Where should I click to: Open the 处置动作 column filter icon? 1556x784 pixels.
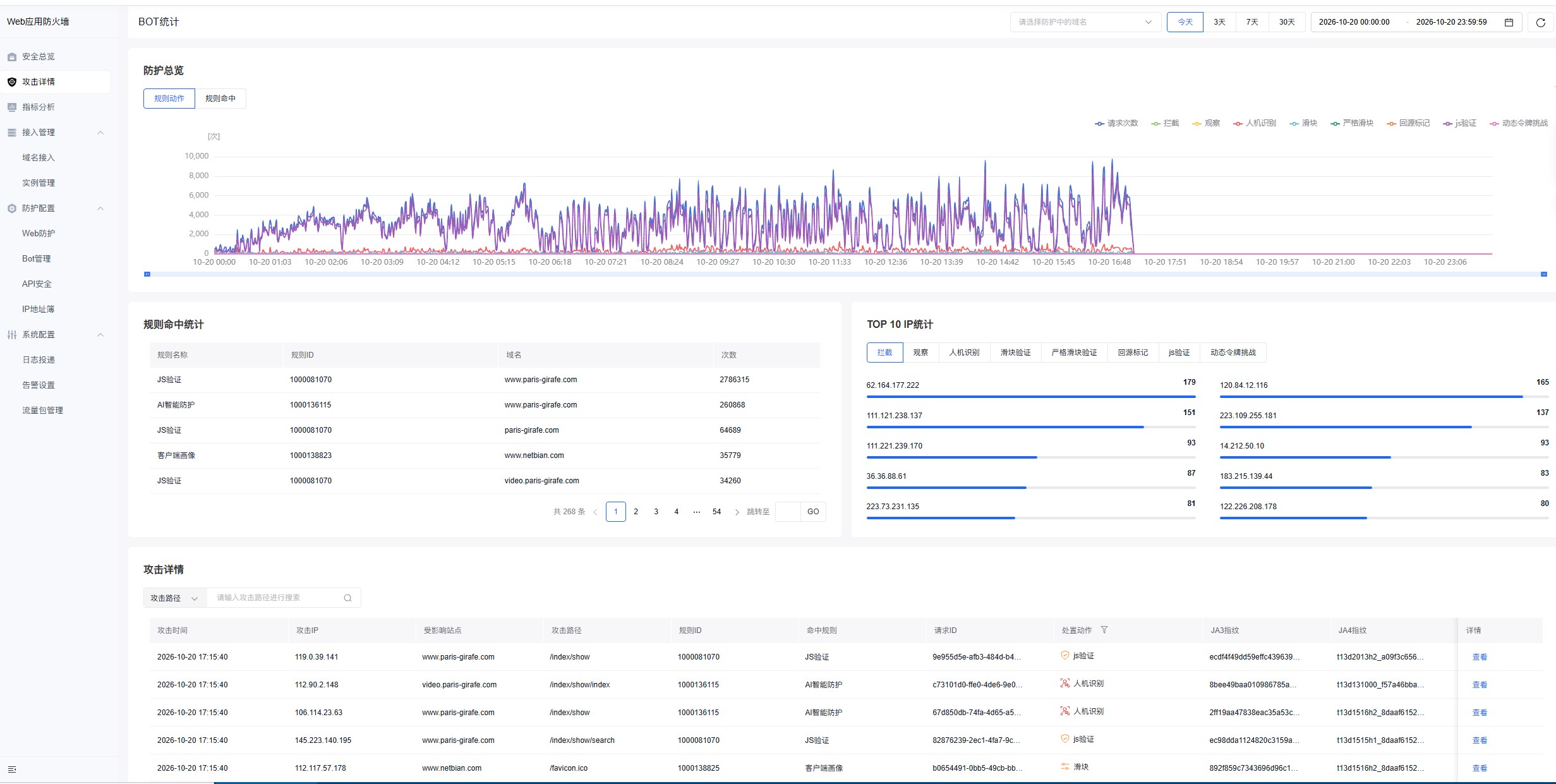click(1104, 630)
